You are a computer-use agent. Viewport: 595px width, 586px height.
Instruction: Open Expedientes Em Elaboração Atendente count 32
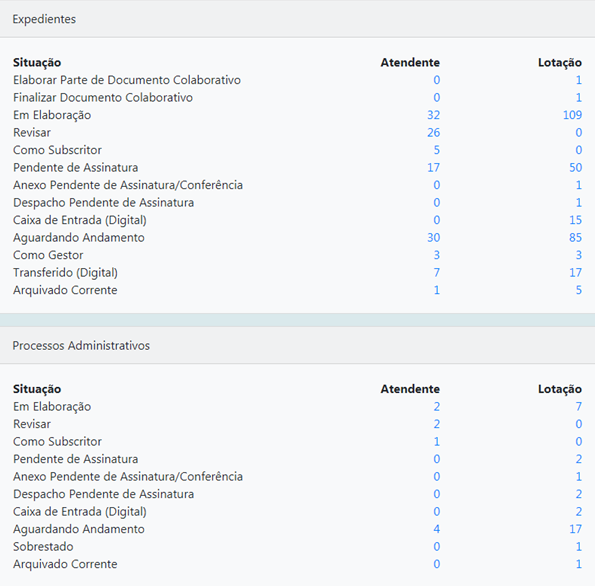pos(433,115)
